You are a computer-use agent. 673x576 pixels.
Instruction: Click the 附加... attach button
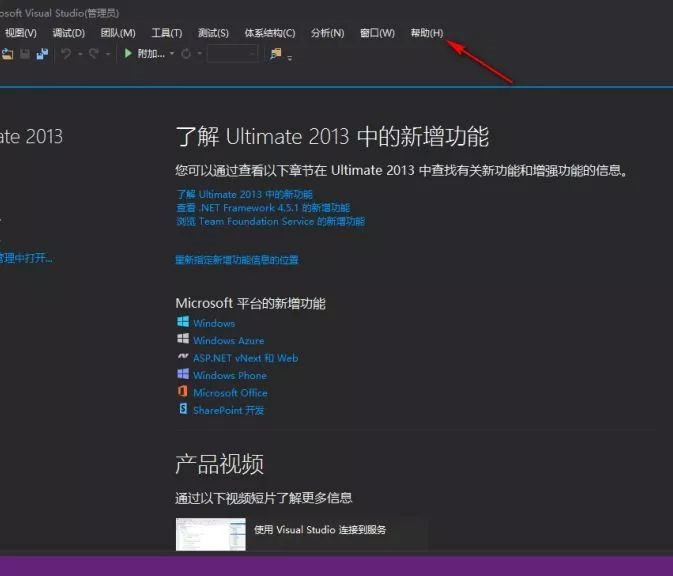tap(151, 54)
